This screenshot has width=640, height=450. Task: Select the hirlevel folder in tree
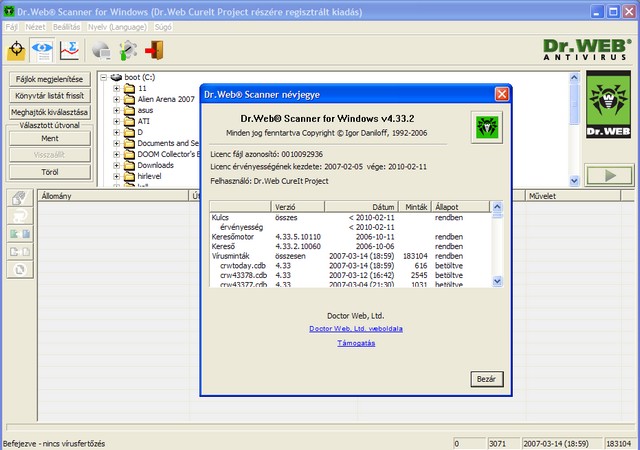click(x=149, y=176)
